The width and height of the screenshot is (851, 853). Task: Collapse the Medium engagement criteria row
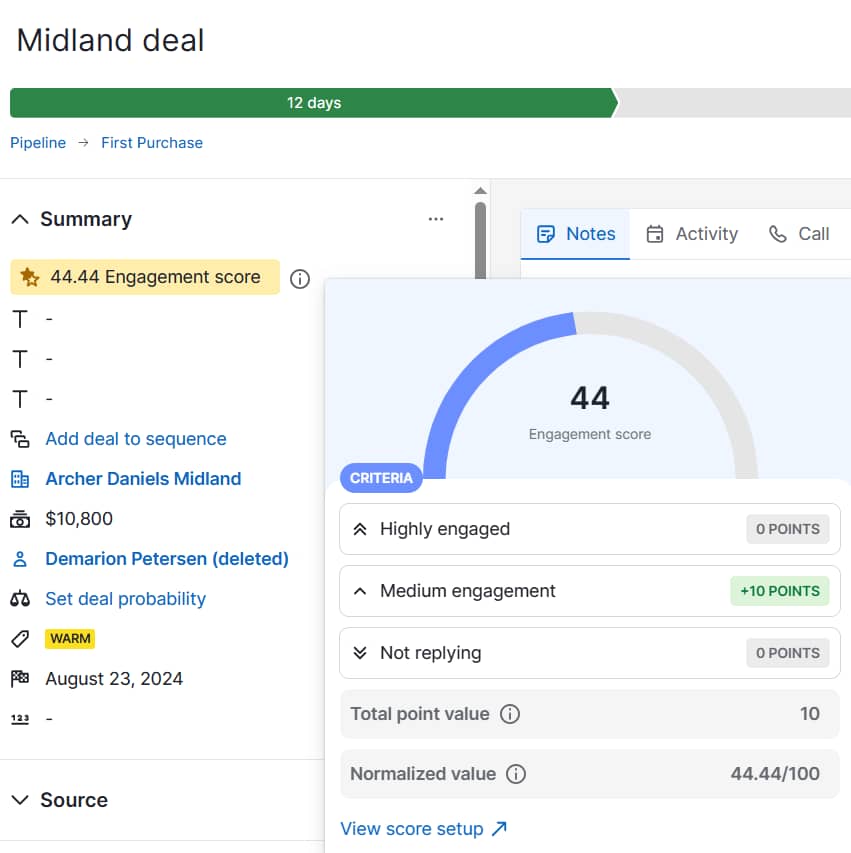coord(361,591)
